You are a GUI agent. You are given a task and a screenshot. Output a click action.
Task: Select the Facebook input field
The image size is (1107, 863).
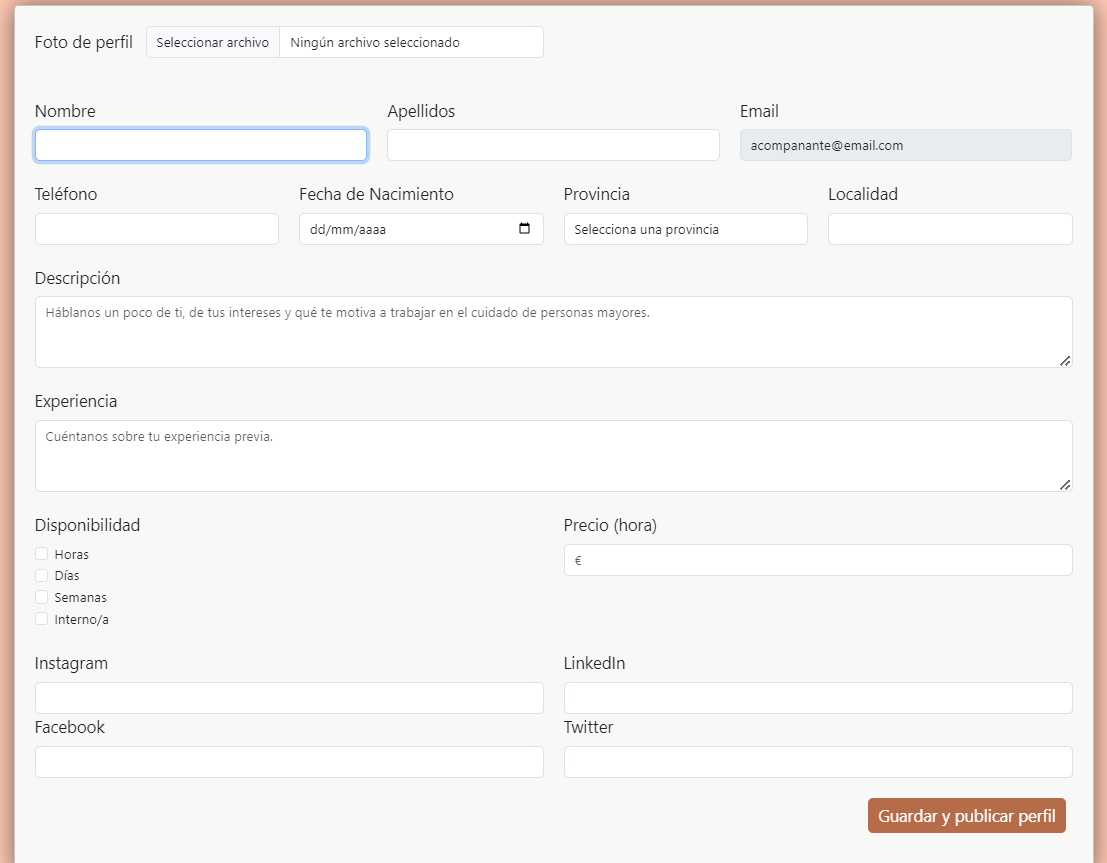click(x=289, y=762)
